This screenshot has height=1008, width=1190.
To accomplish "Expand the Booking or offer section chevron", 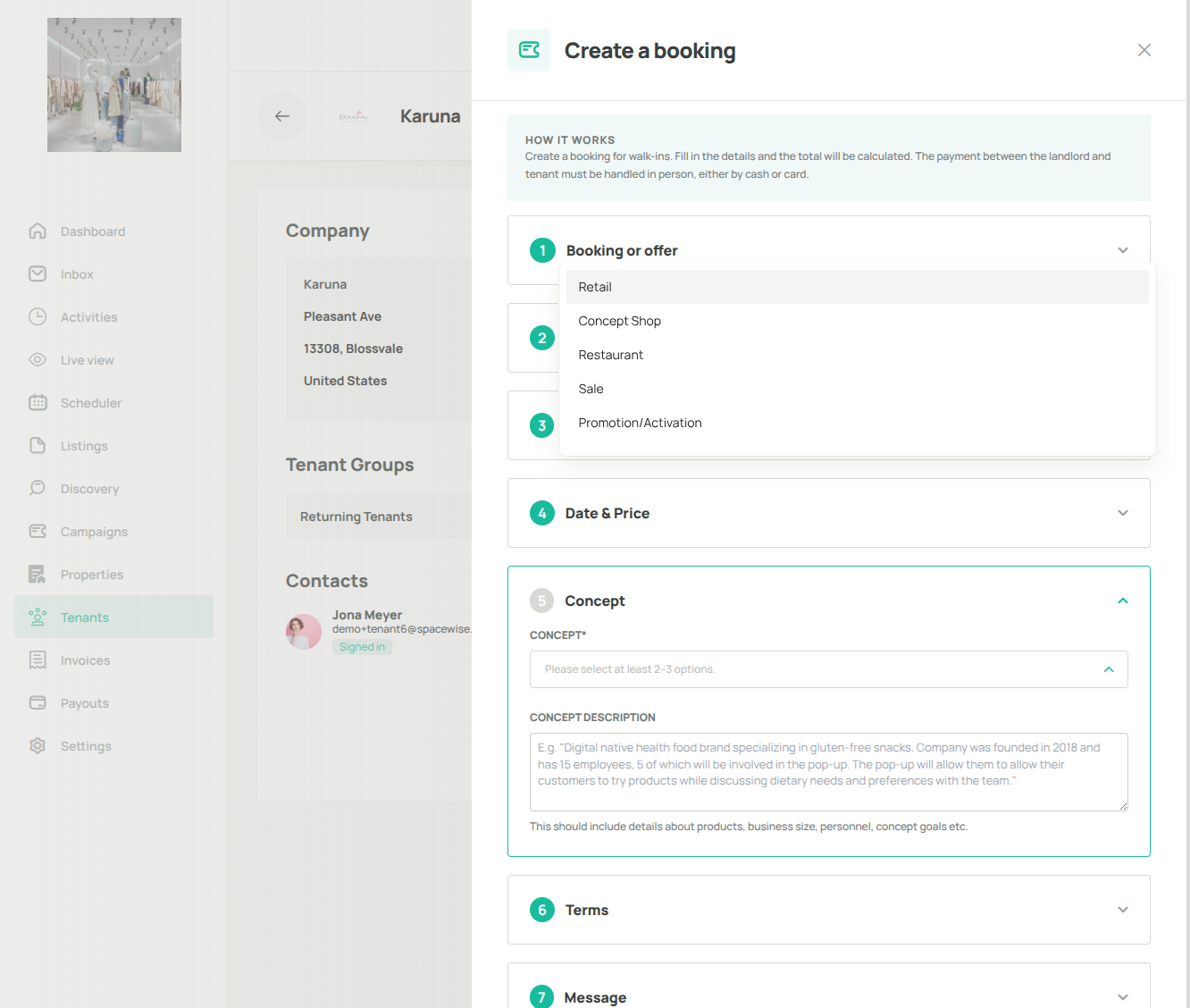I will pos(1123,250).
